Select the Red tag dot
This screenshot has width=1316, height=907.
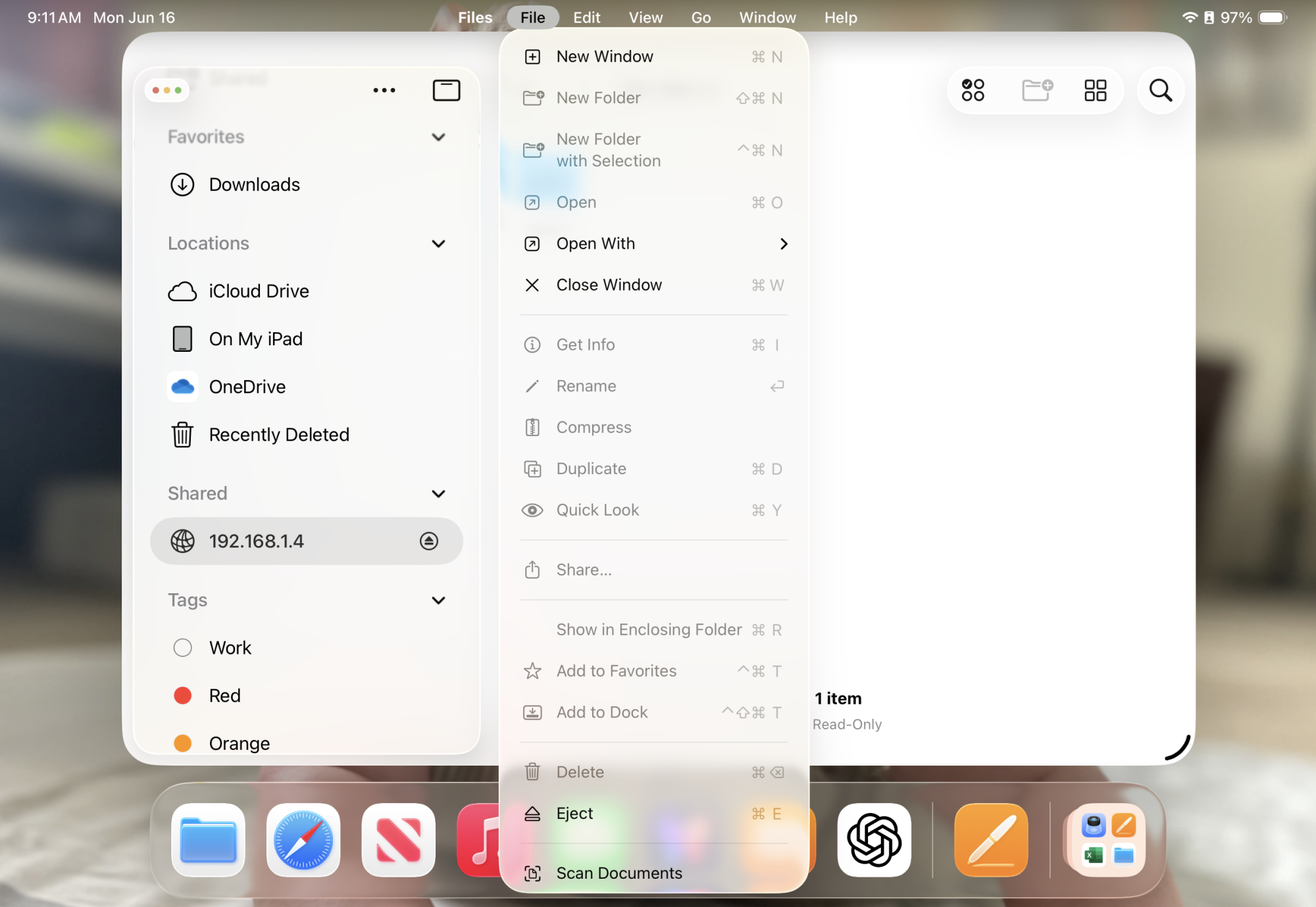point(183,695)
